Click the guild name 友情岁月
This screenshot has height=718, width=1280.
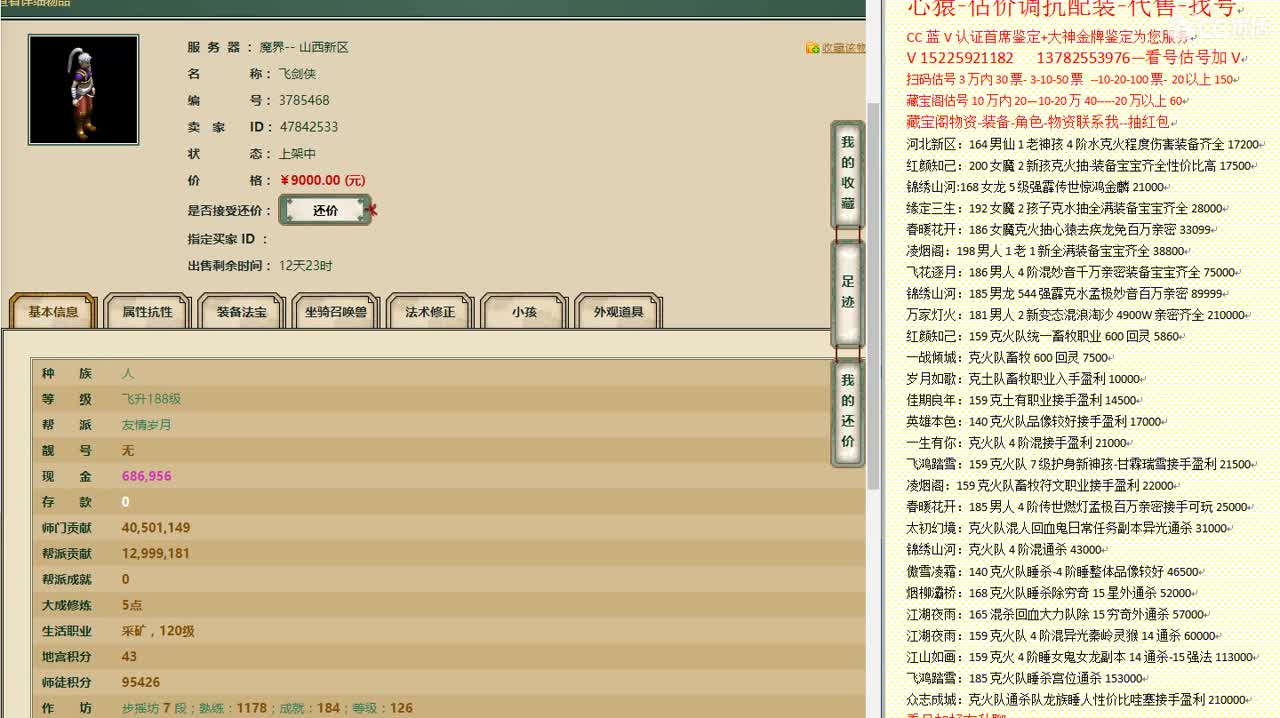click(146, 425)
